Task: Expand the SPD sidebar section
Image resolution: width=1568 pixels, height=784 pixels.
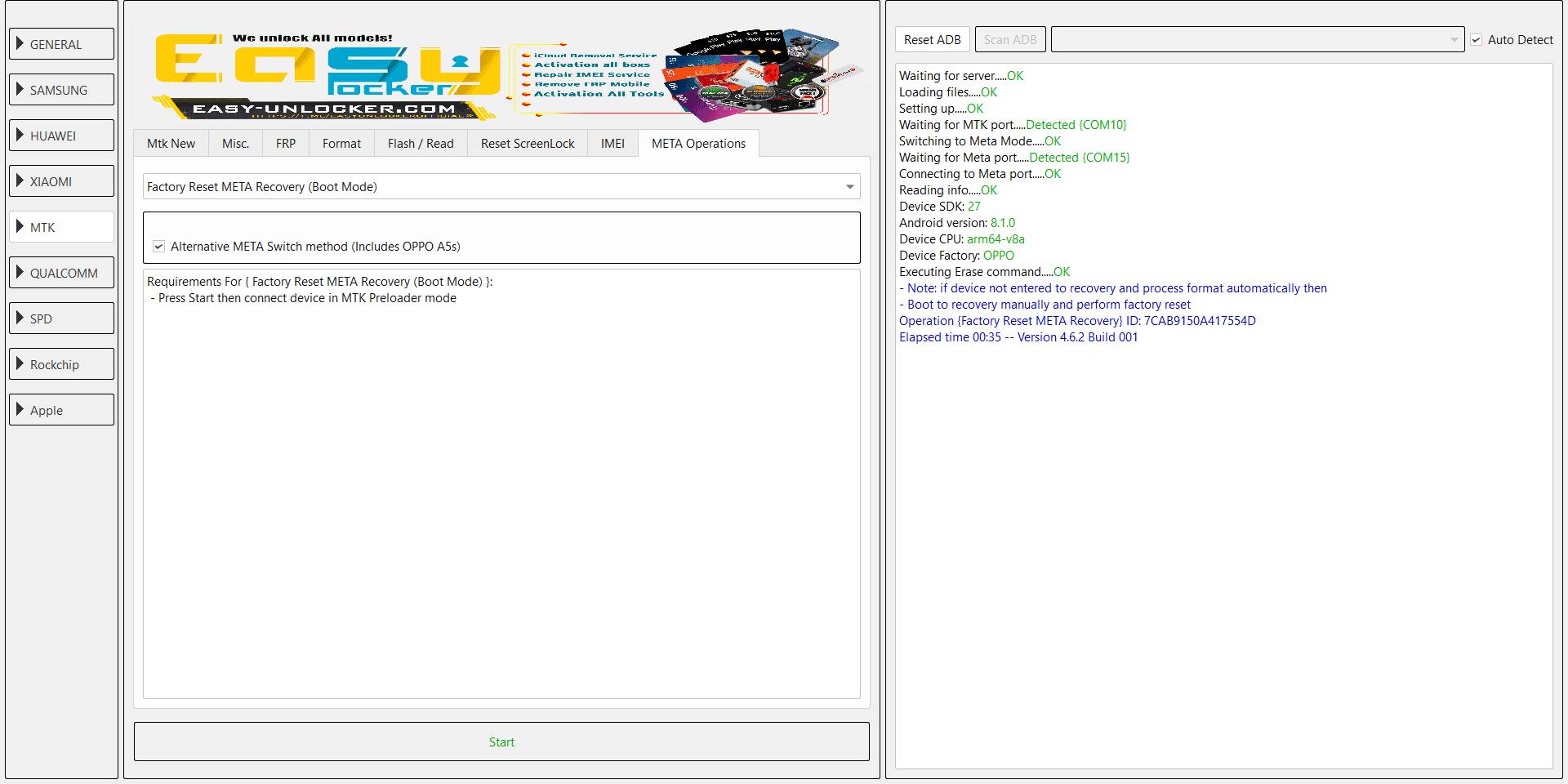Action: (x=61, y=318)
